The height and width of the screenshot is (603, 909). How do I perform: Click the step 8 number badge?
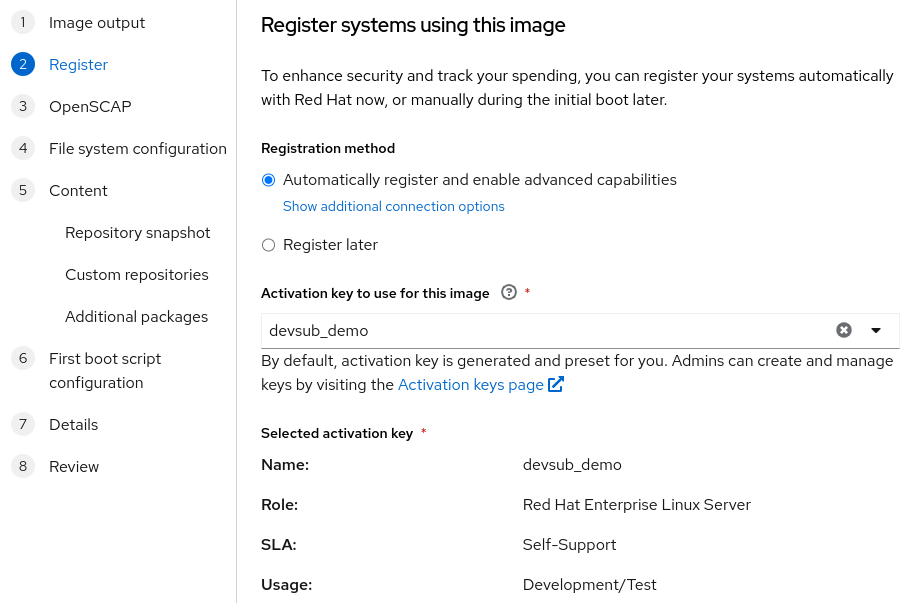click(x=23, y=466)
